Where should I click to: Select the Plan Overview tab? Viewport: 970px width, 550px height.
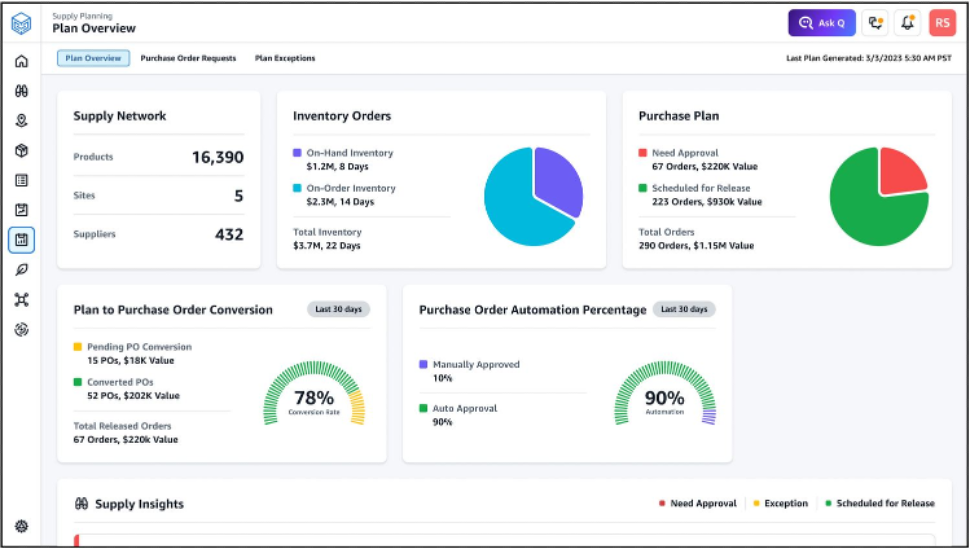93,58
